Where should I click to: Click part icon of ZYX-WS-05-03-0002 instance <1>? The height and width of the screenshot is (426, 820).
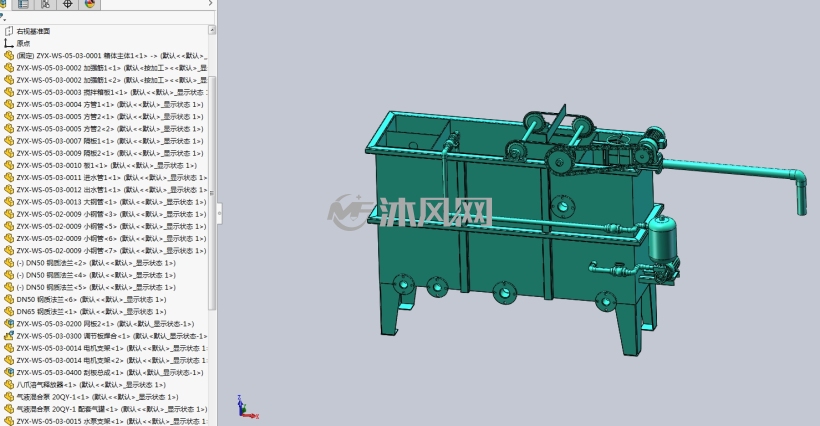pyautogui.click(x=9, y=68)
